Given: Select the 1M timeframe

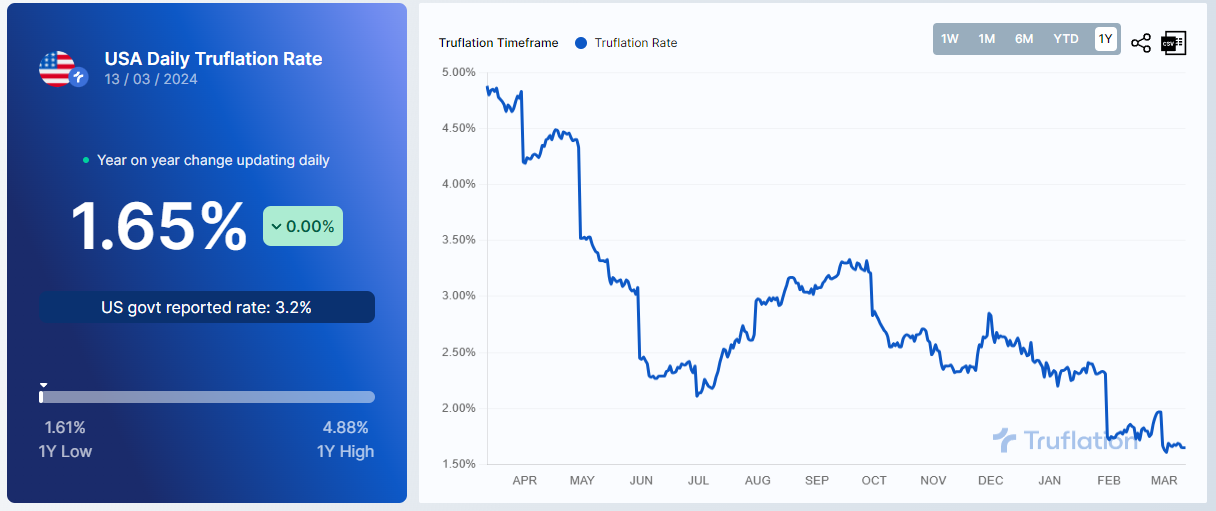Looking at the screenshot, I should coord(987,39).
